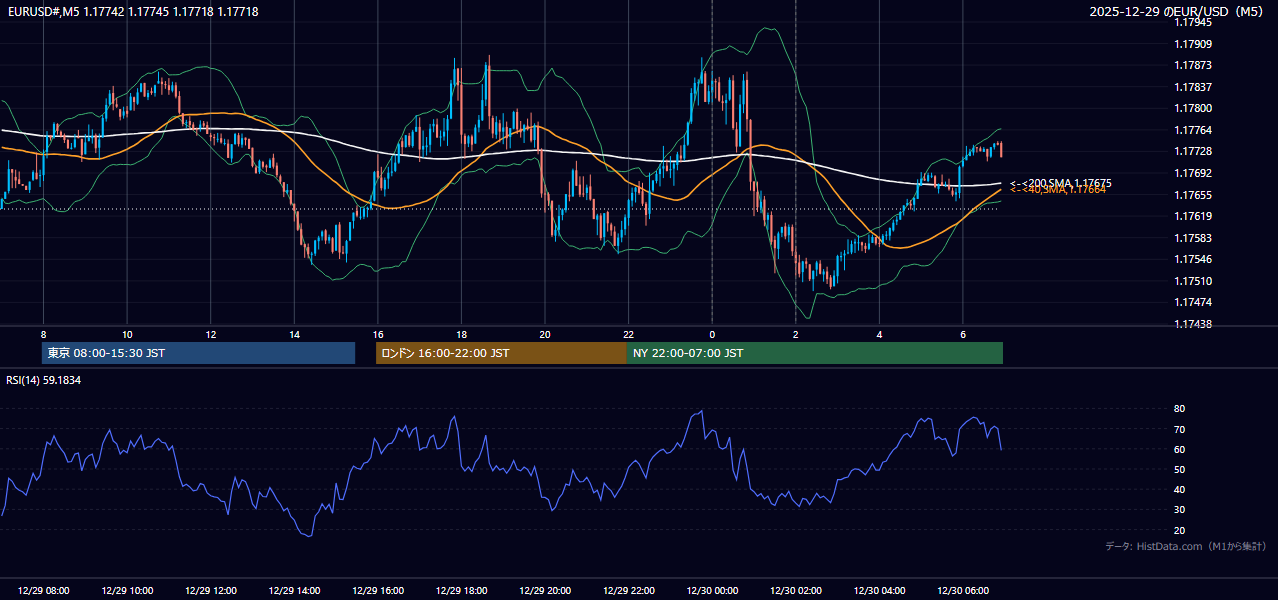Click price level 1.17438 on the axis
Viewport: 1278px width, 600px height.
coord(1193,324)
